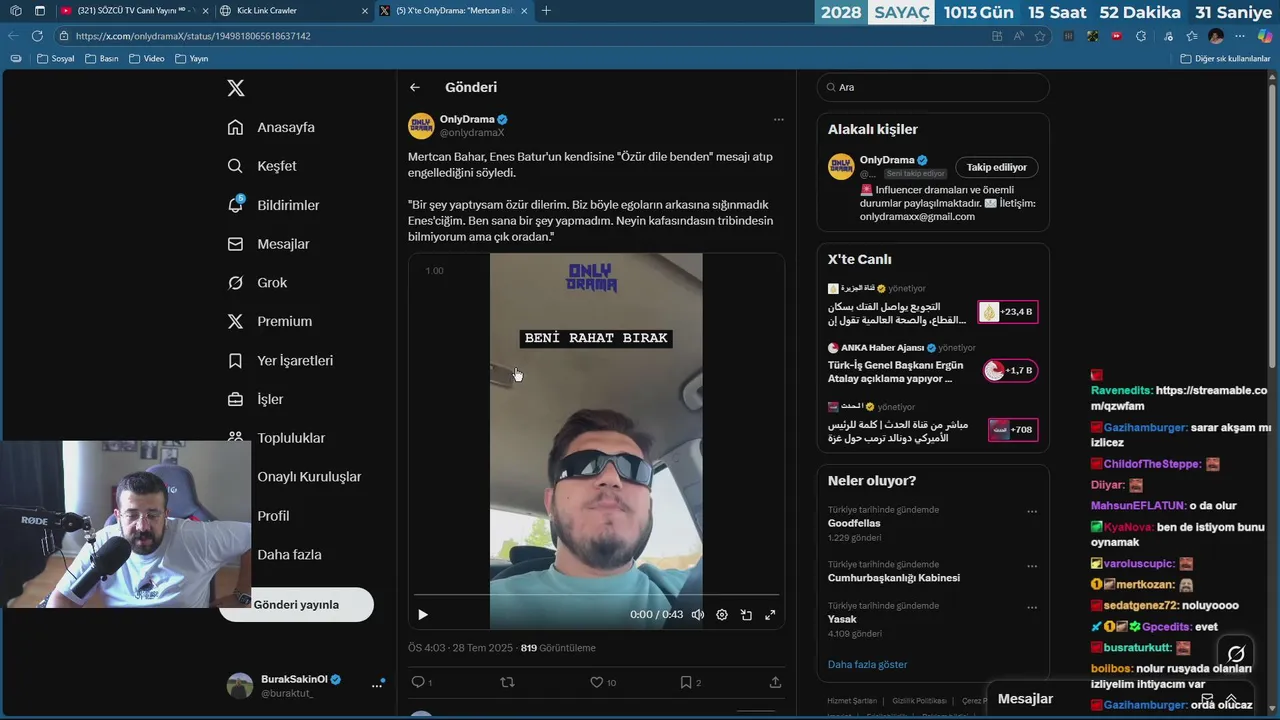Image resolution: width=1280 pixels, height=720 pixels.
Task: Mute the video volume
Action: pyautogui.click(x=698, y=615)
